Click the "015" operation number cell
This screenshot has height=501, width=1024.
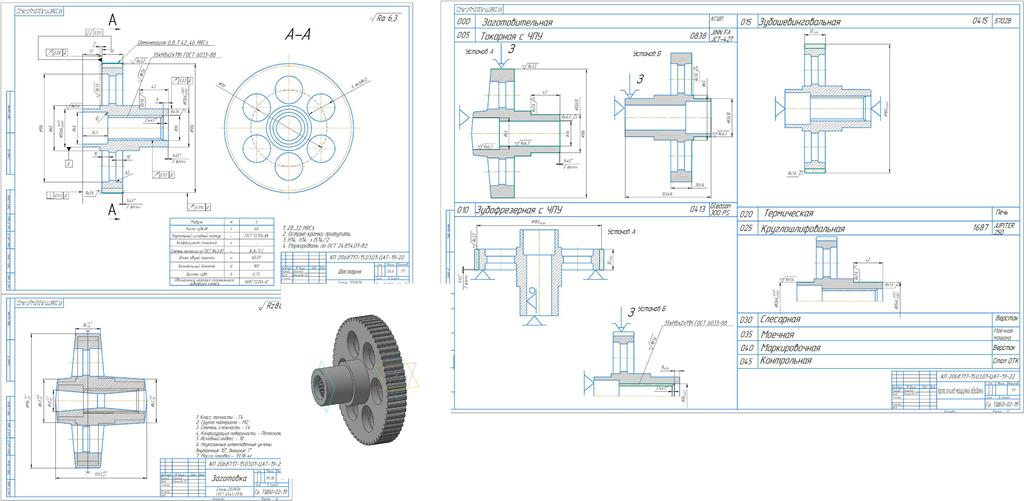tap(746, 22)
